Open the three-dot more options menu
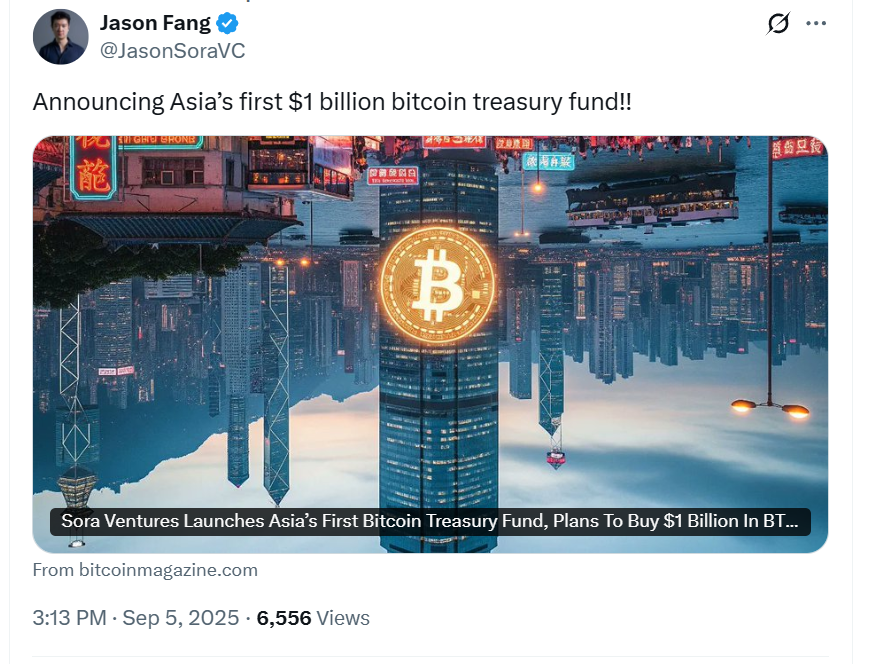Image resolution: width=872 pixels, height=664 pixels. (816, 23)
